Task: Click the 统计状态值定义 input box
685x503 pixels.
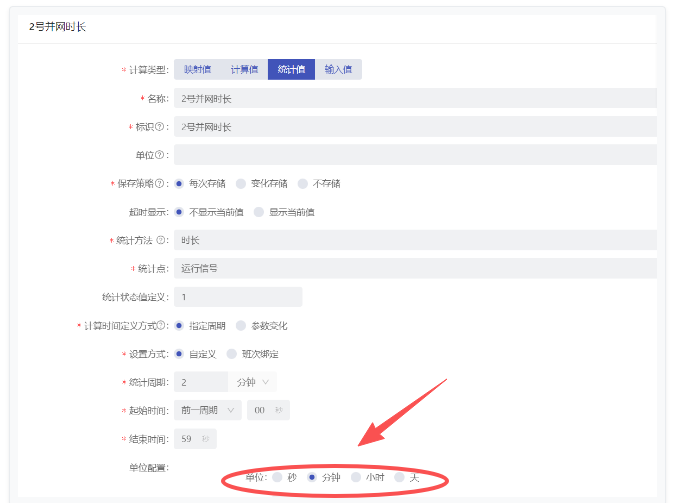Action: pyautogui.click(x=237, y=297)
